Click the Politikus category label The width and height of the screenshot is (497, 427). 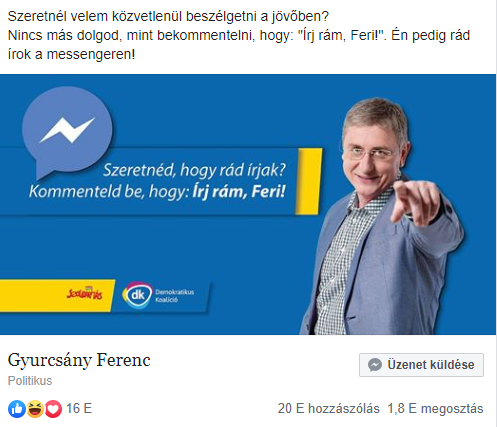click(x=30, y=381)
